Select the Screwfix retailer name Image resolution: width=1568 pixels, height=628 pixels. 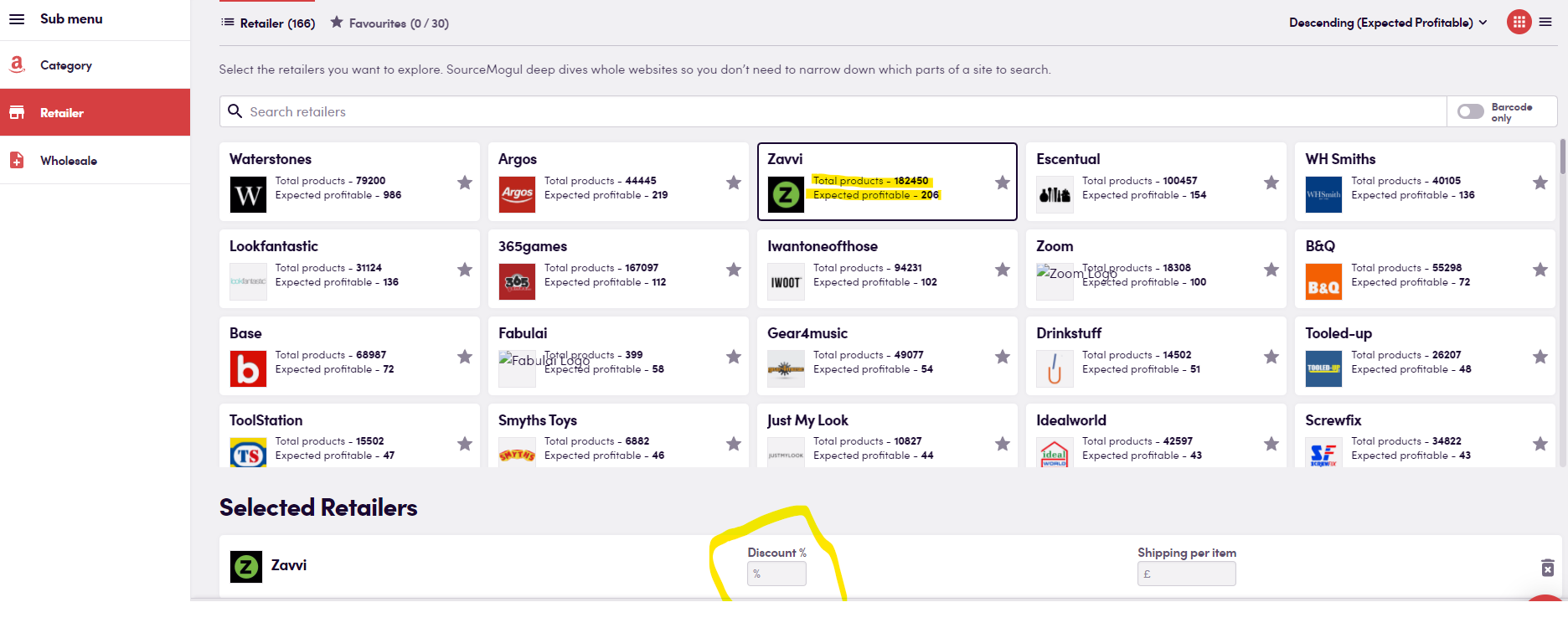point(1333,420)
